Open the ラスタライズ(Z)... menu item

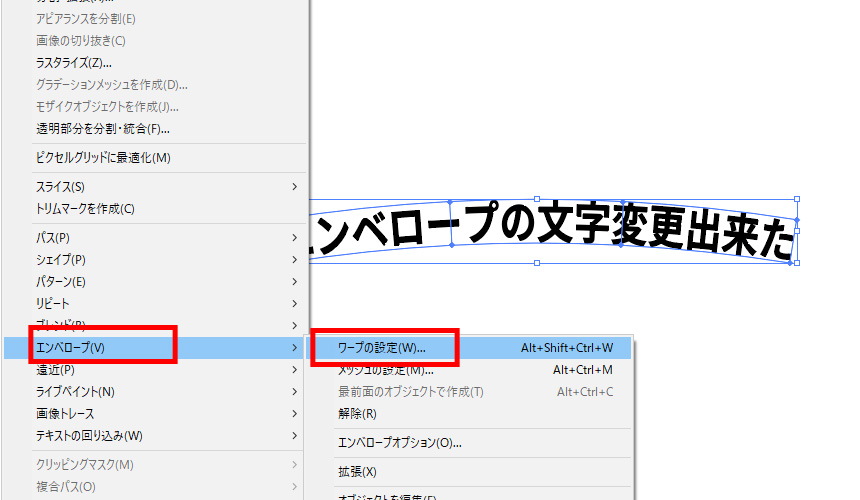pos(73,63)
